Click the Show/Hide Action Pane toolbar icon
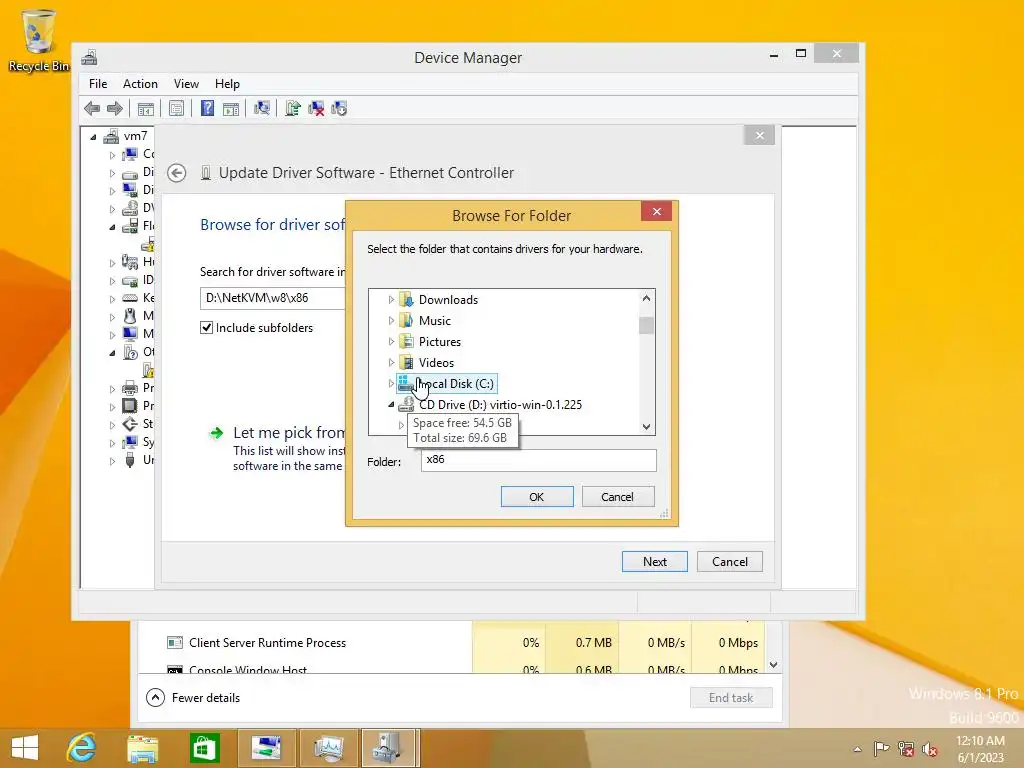Viewport: 1024px width, 768px height. click(231, 108)
